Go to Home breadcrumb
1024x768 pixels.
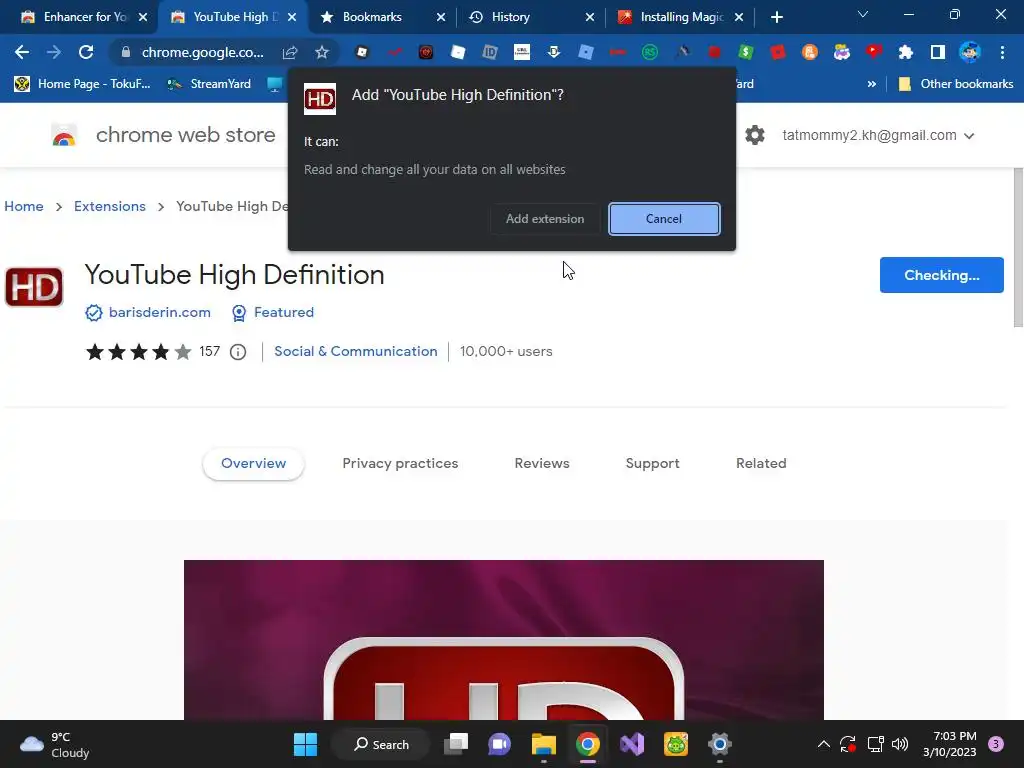(x=24, y=206)
